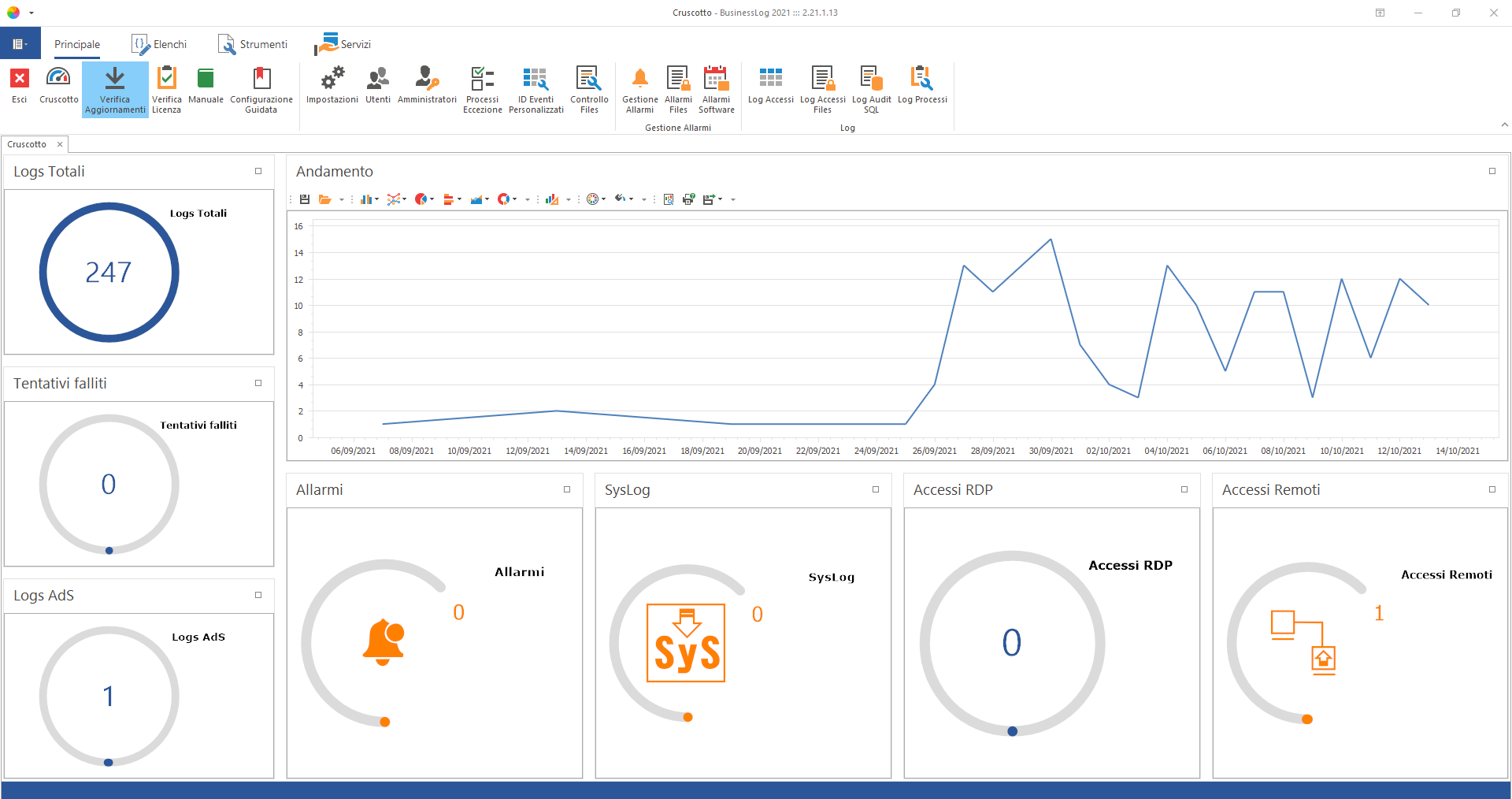Click the save icon in chart toolbar

(x=305, y=199)
